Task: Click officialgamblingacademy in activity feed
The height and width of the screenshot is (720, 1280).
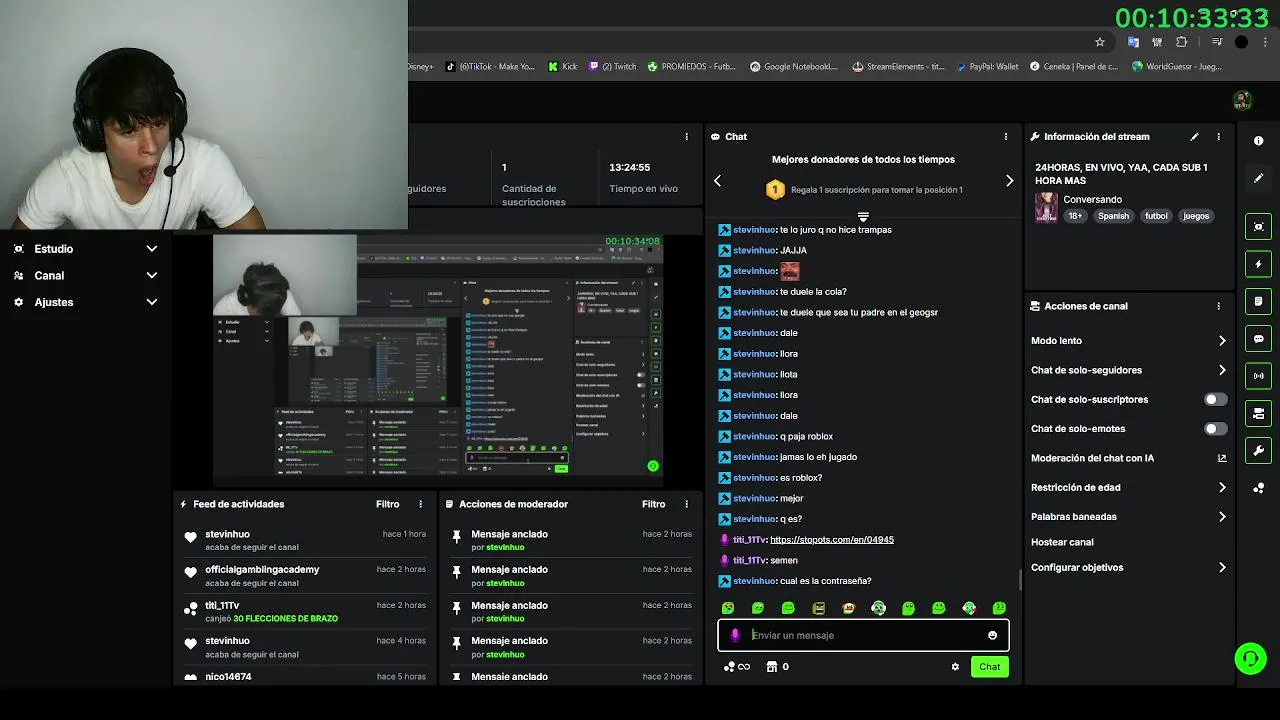Action: click(262, 570)
